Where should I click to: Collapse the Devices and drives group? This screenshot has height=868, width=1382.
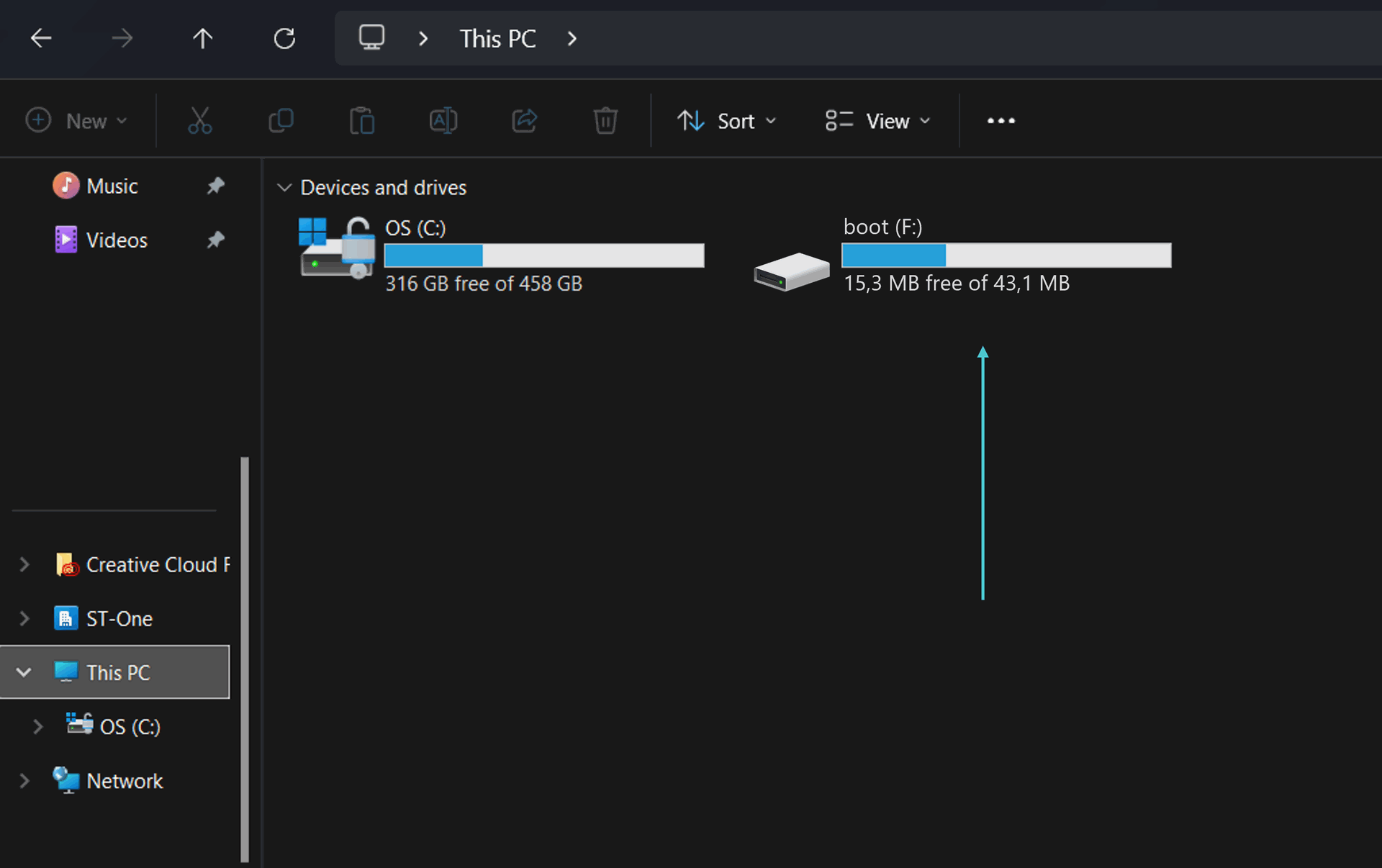284,188
